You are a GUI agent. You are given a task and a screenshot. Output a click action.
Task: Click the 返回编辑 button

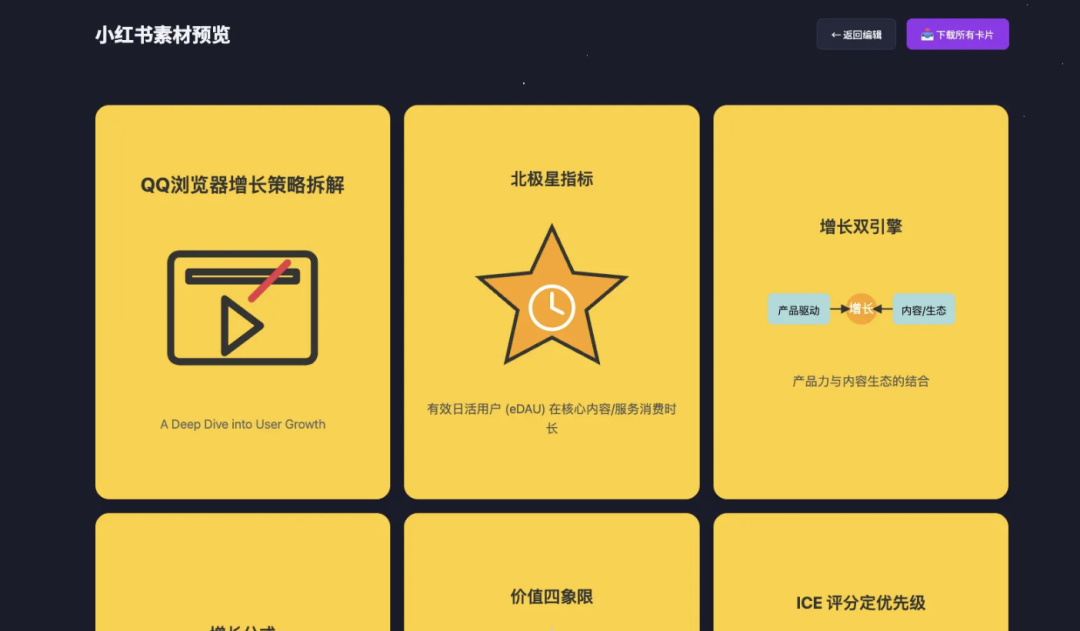pyautogui.click(x=856, y=34)
